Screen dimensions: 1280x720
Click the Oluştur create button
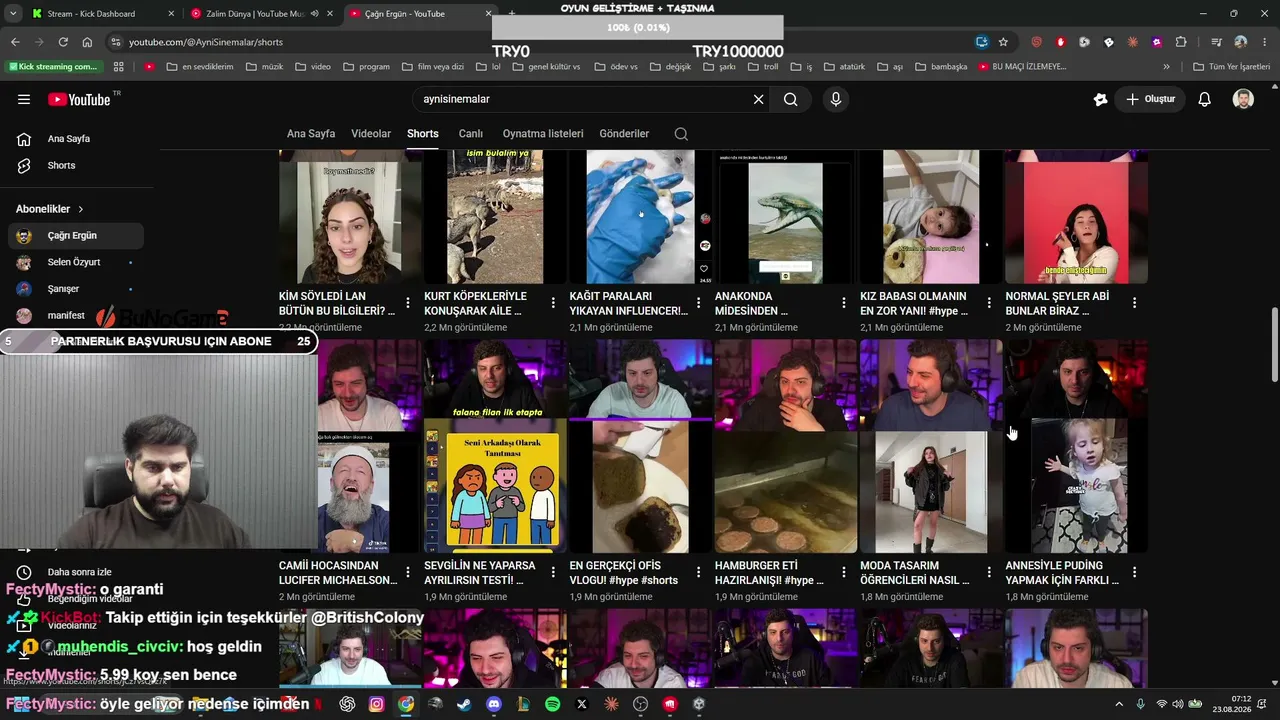tap(1150, 99)
